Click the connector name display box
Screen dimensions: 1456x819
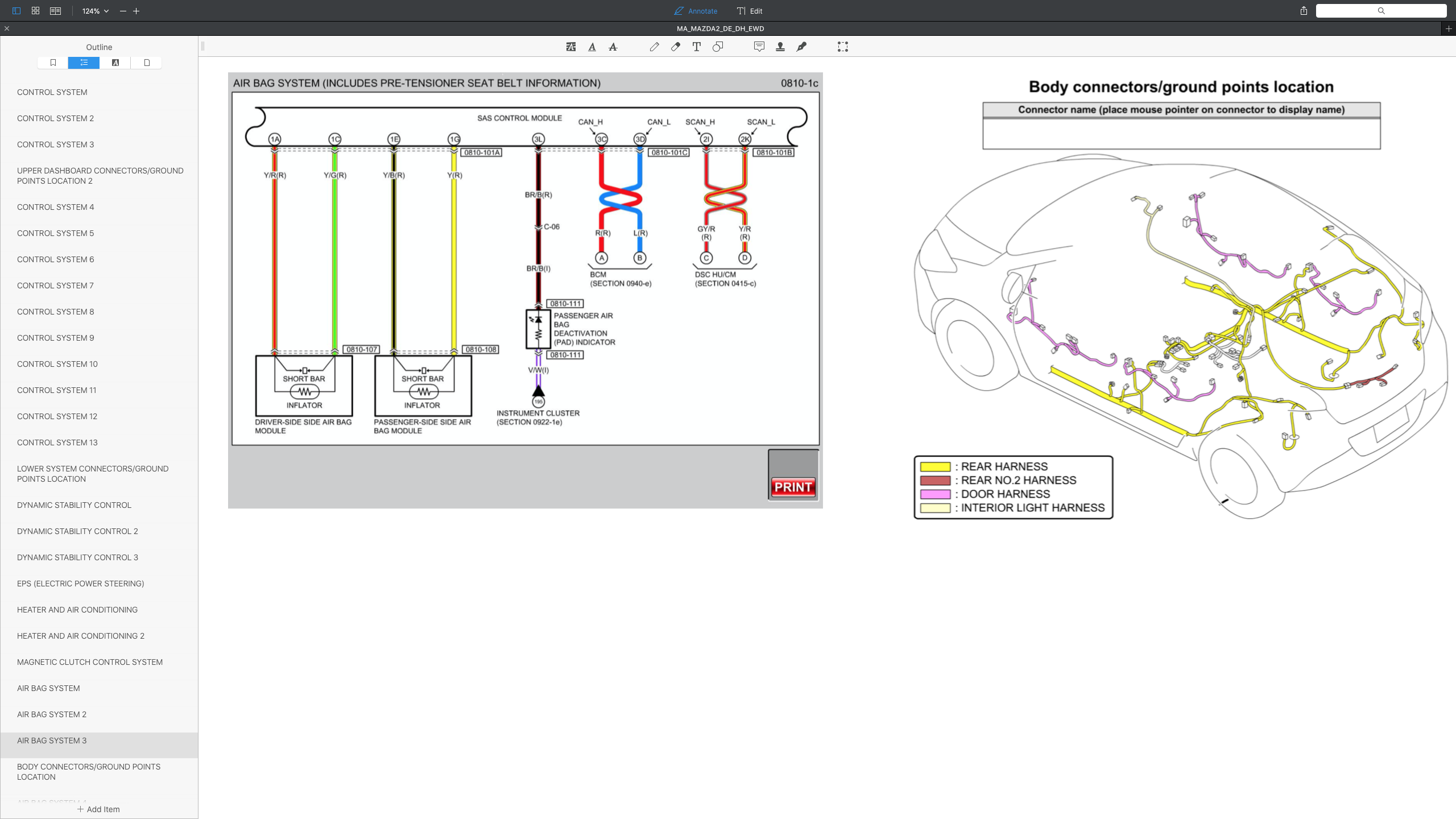coord(1181,134)
